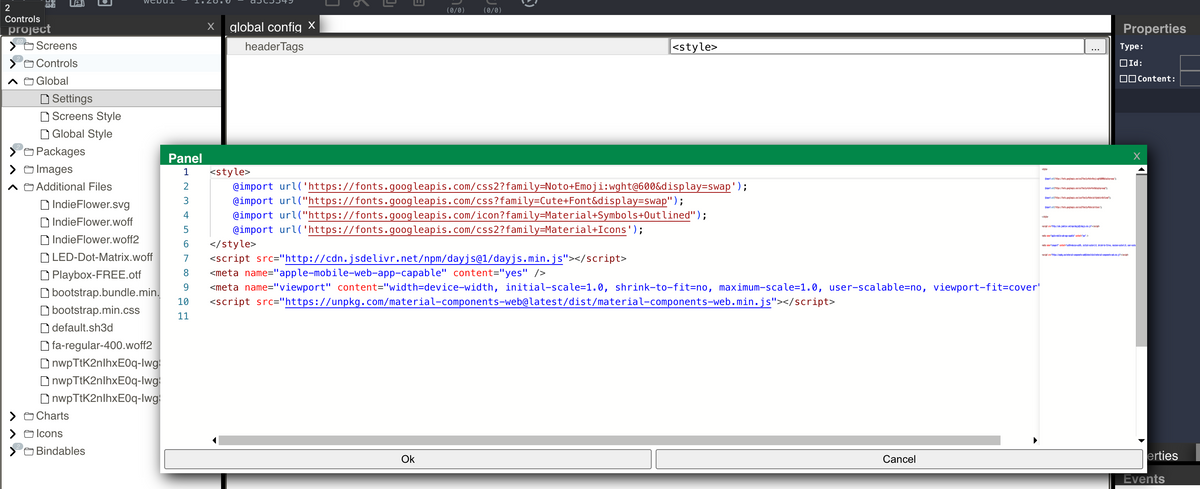This screenshot has height=489, width=1200.
Task: Open the Noto Emoji font URL link
Action: (x=520, y=186)
